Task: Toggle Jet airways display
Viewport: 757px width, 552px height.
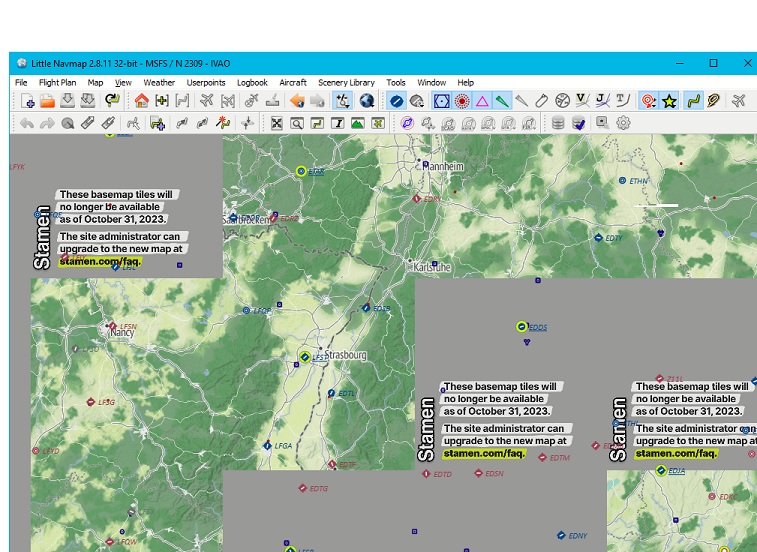Action: pos(603,101)
